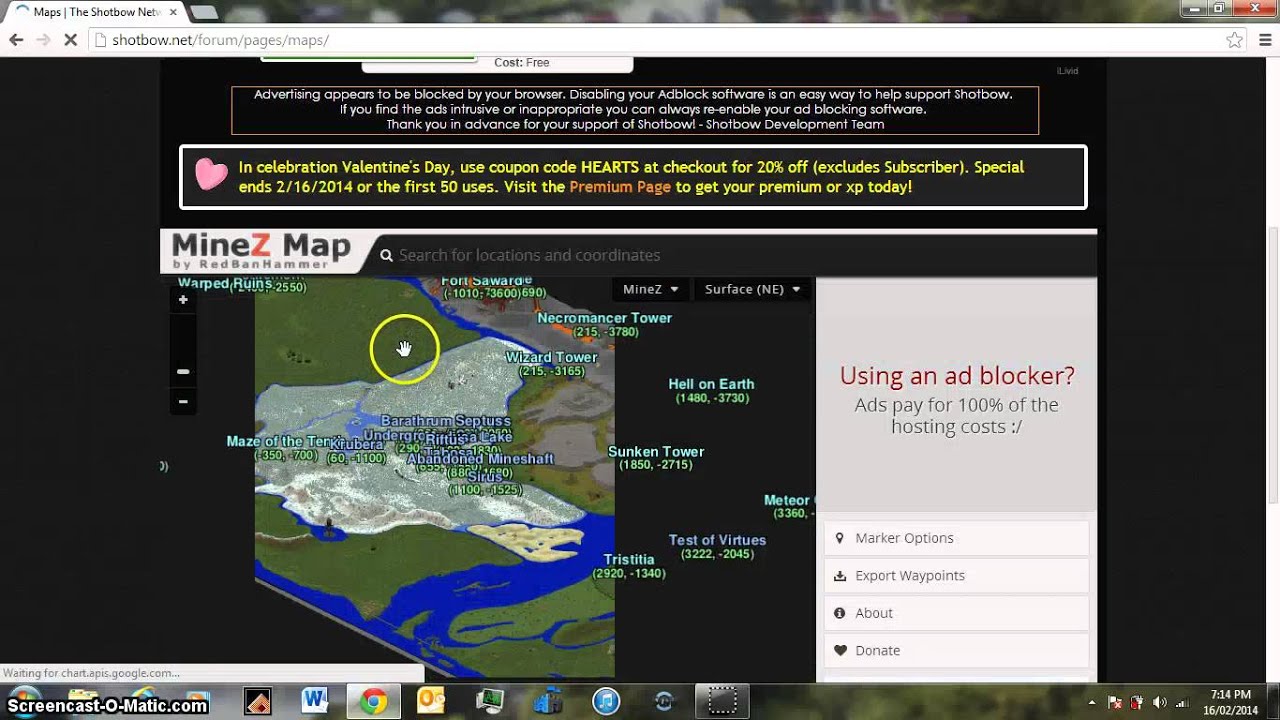The width and height of the screenshot is (1280, 720).
Task: Show hidden system tray icons
Action: (x=1091, y=702)
